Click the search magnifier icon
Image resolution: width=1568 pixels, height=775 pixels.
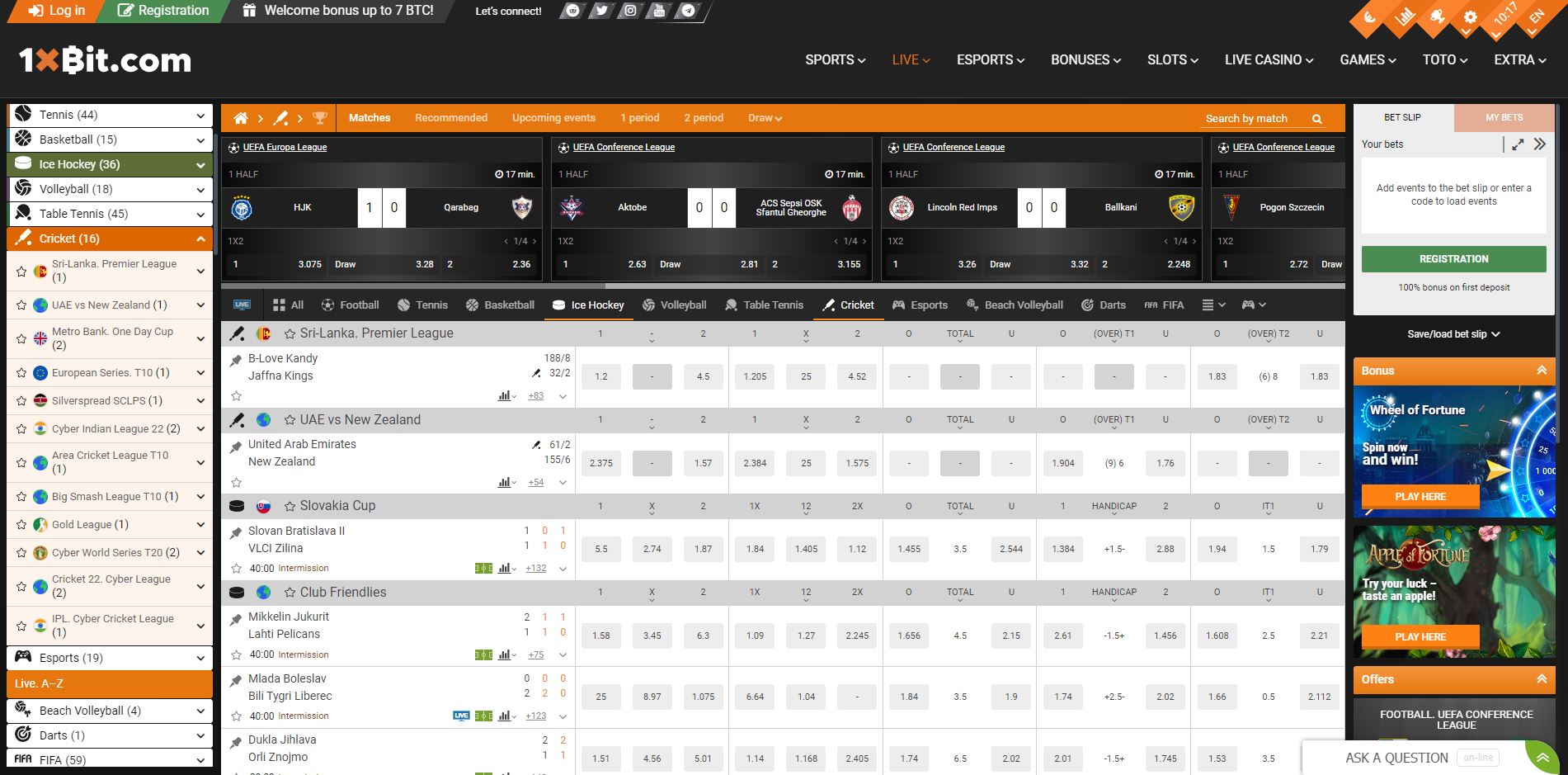tap(1317, 119)
